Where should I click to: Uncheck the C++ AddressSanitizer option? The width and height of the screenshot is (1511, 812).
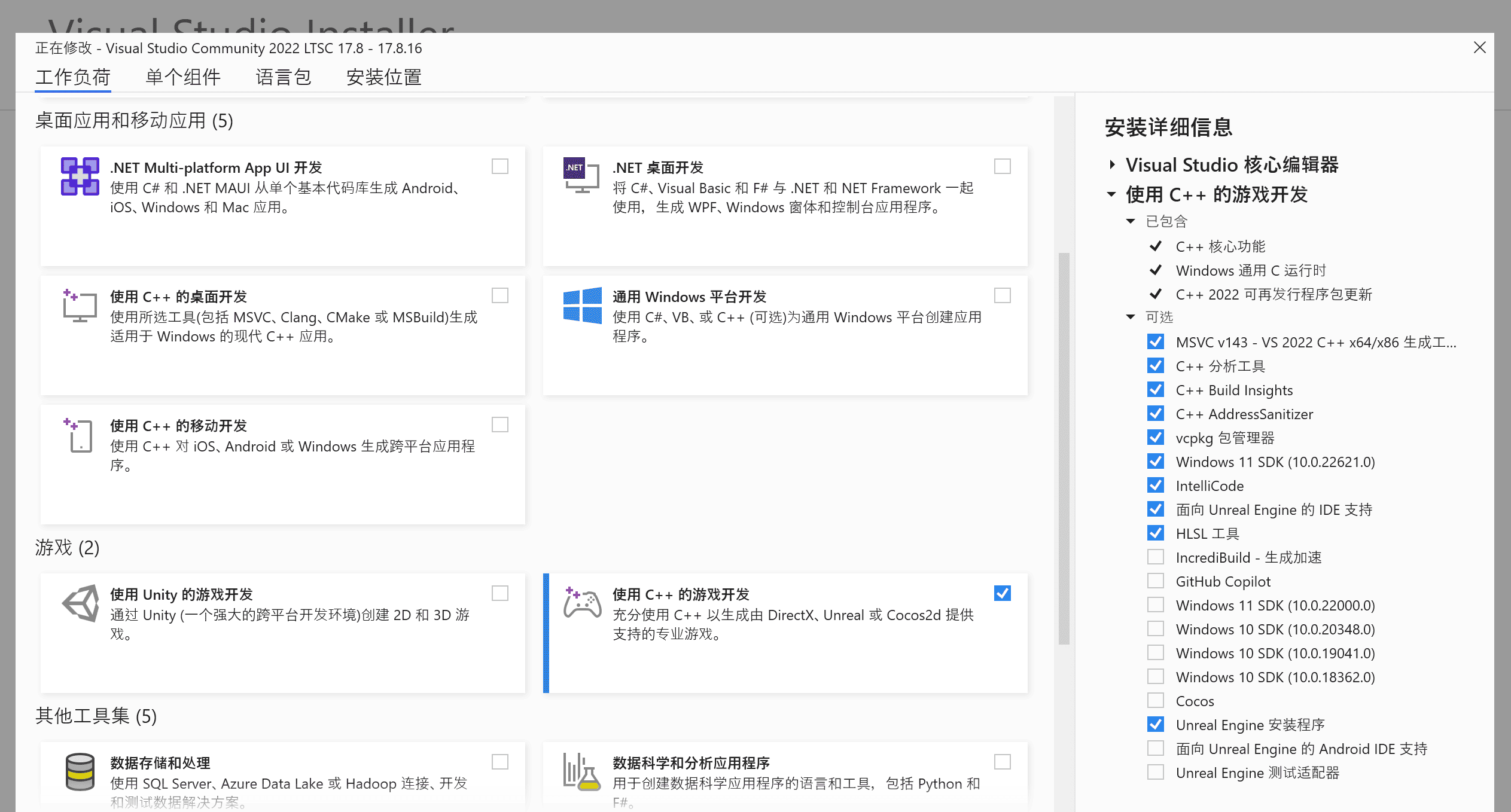coord(1156,413)
